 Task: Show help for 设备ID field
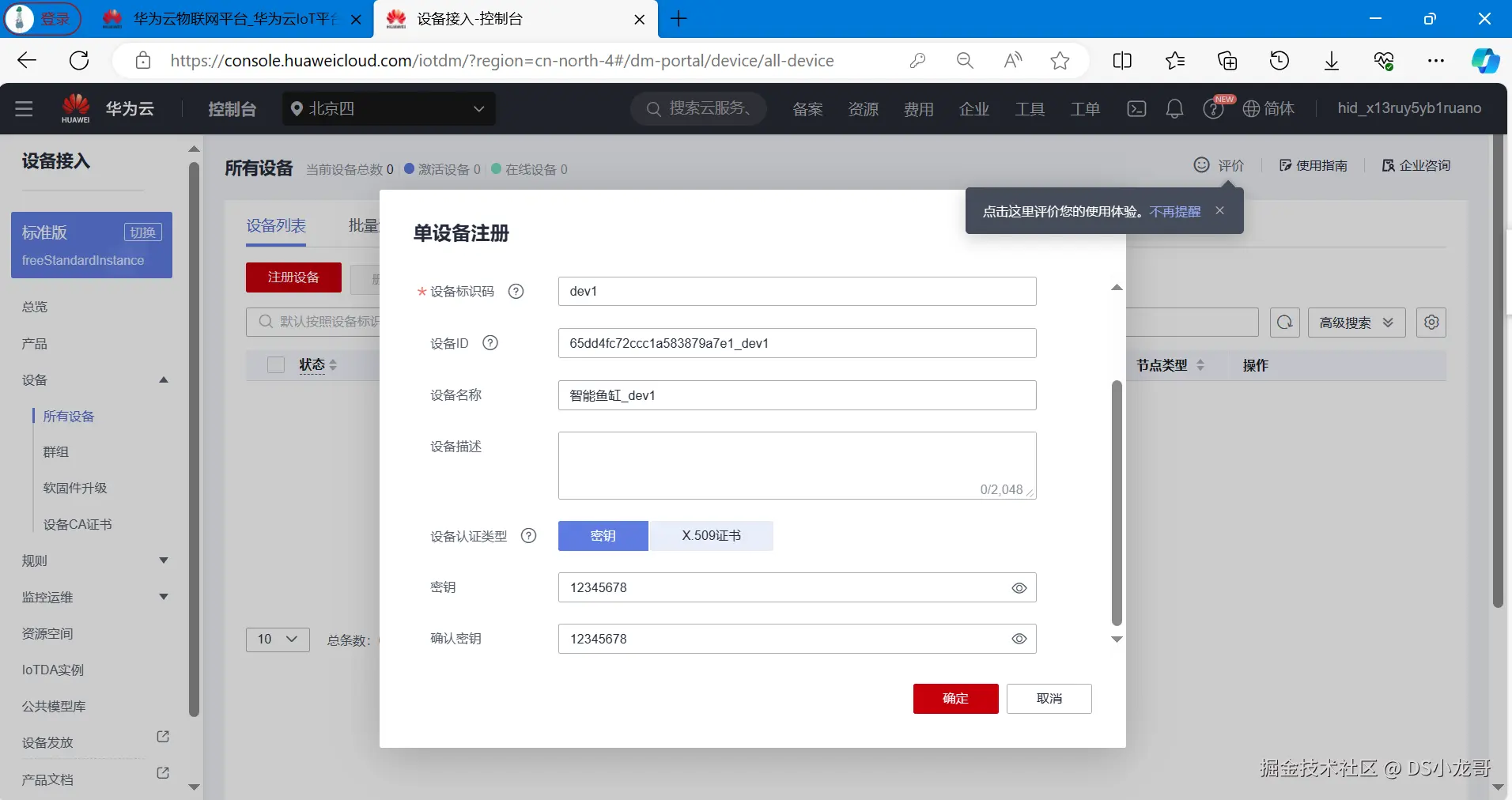(x=490, y=343)
